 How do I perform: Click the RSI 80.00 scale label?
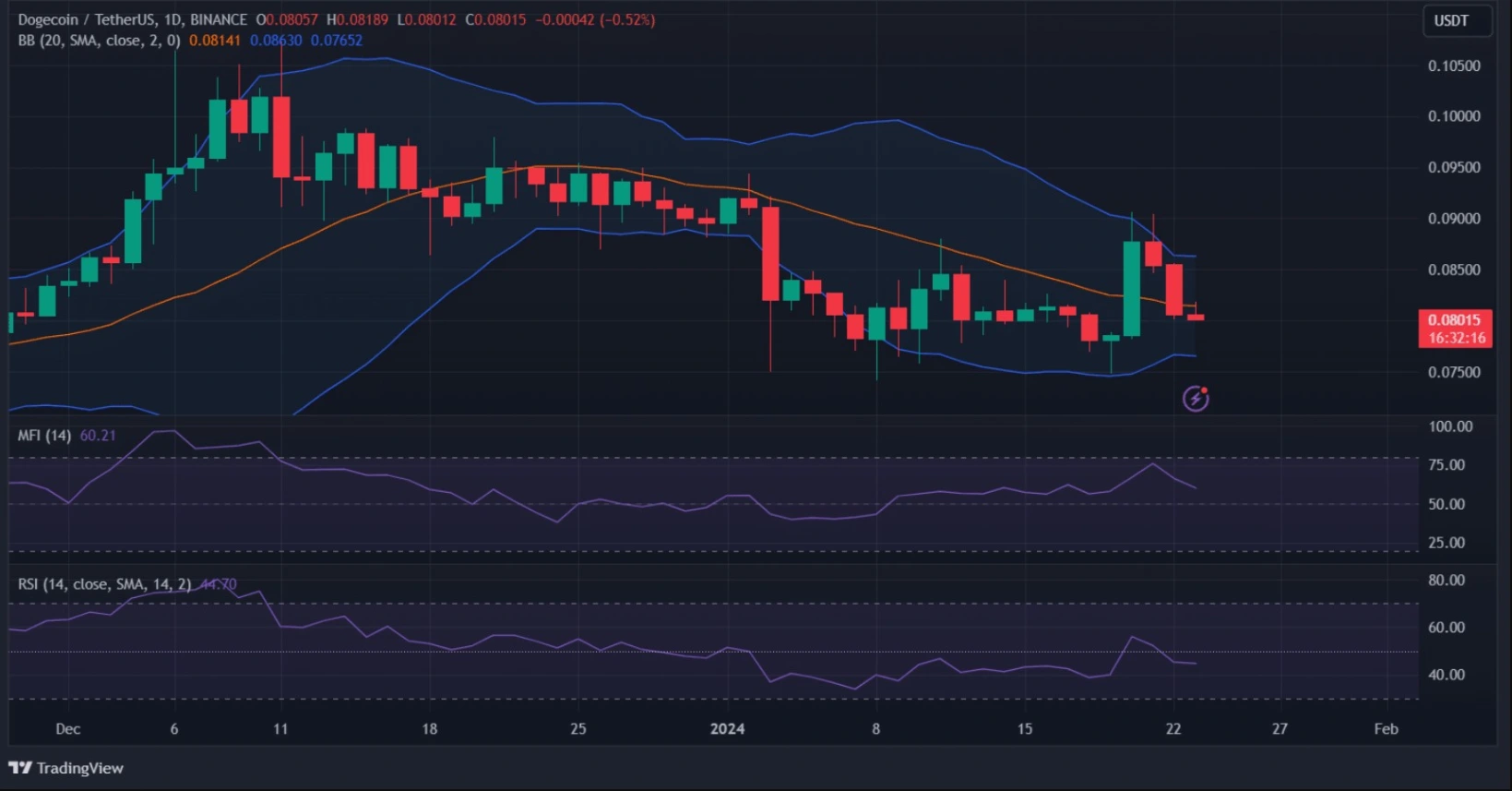(1447, 581)
